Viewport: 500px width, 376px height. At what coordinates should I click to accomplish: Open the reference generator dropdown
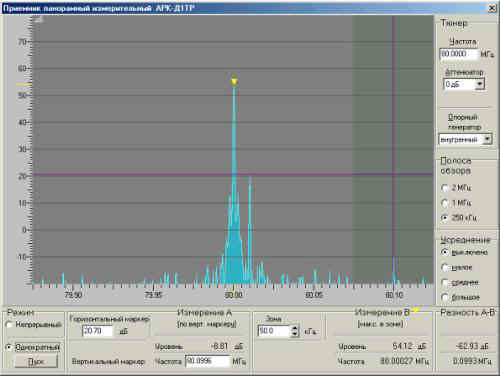(487, 139)
